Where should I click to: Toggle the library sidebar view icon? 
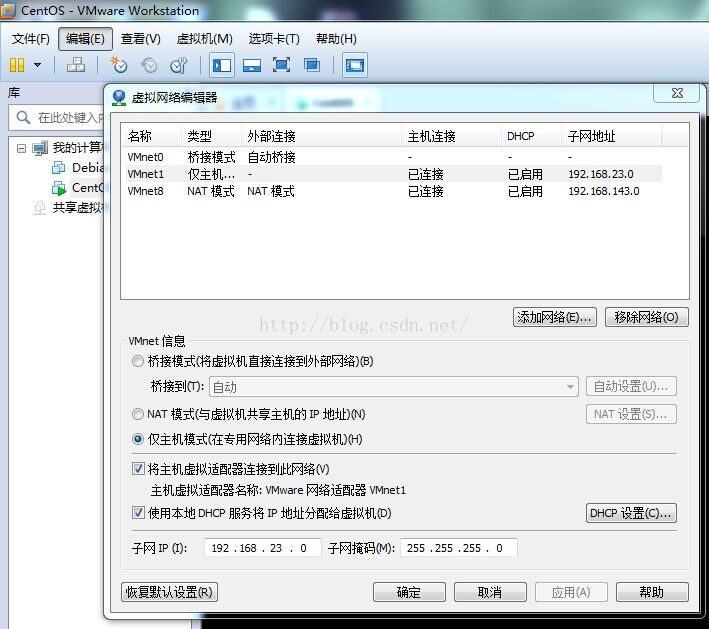[x=222, y=65]
